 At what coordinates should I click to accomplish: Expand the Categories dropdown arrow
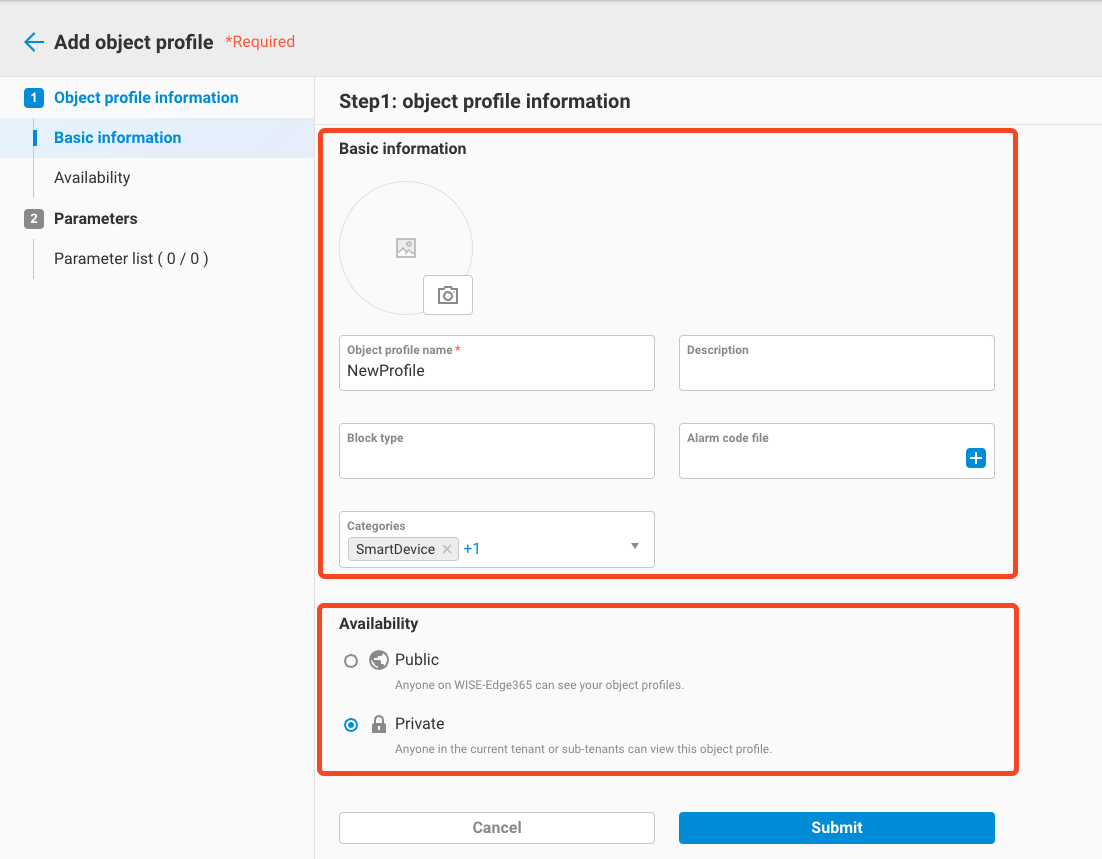click(635, 546)
